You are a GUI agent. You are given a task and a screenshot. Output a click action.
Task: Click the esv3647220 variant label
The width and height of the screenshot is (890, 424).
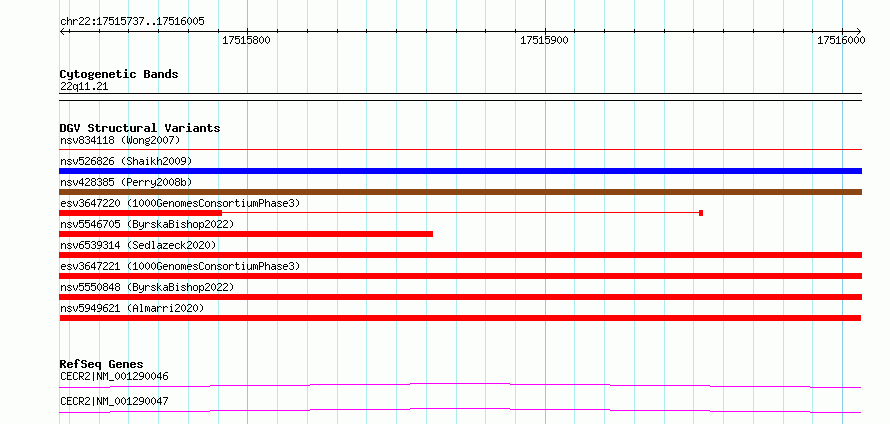180,203
